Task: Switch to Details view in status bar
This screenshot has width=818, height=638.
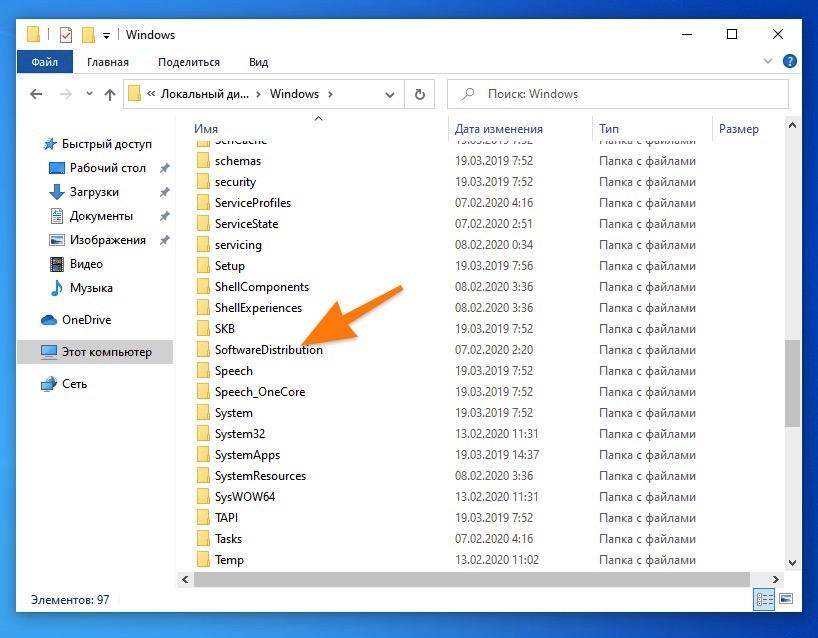Action: (x=764, y=599)
